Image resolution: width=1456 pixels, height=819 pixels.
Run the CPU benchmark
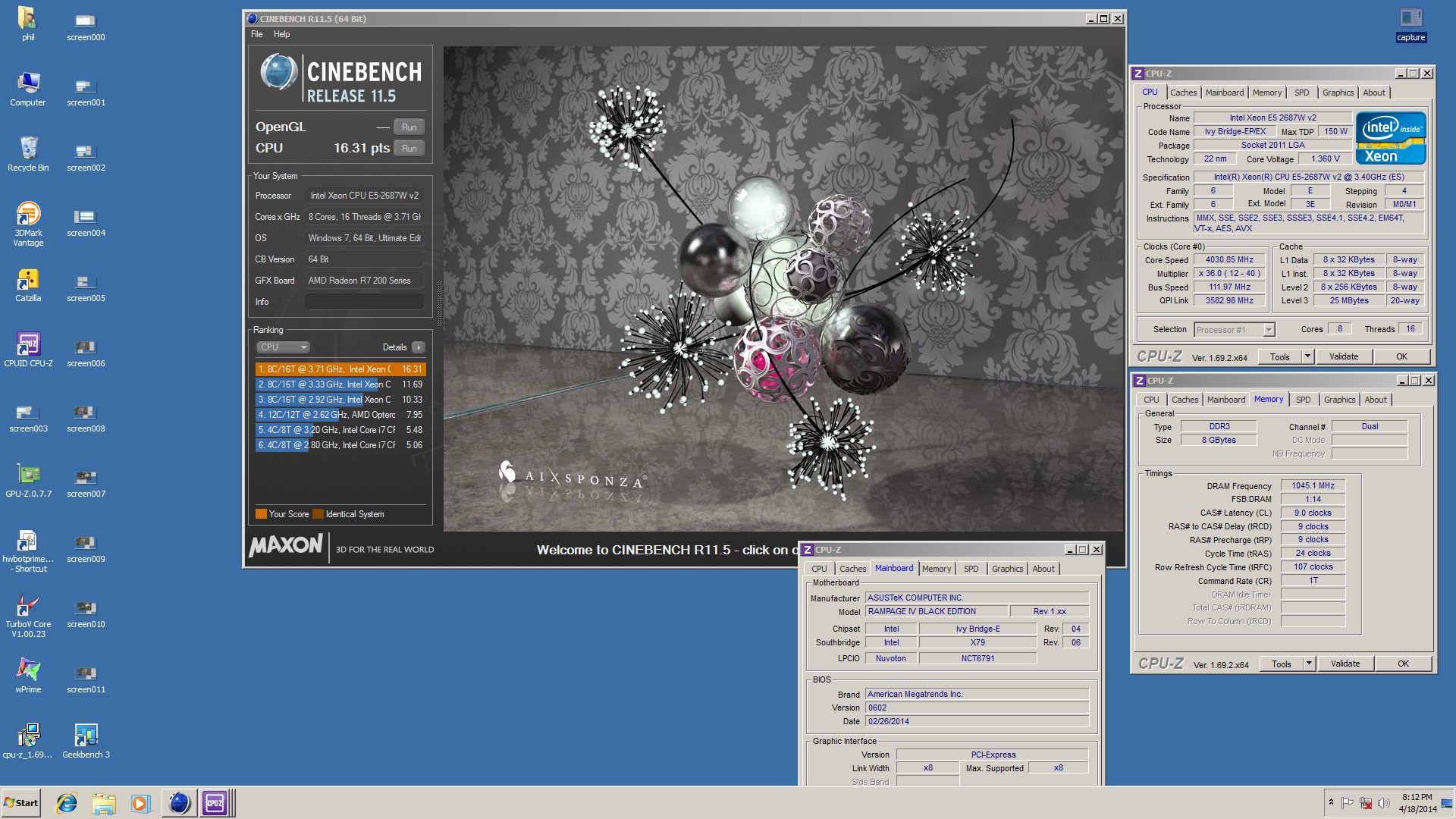click(x=409, y=149)
